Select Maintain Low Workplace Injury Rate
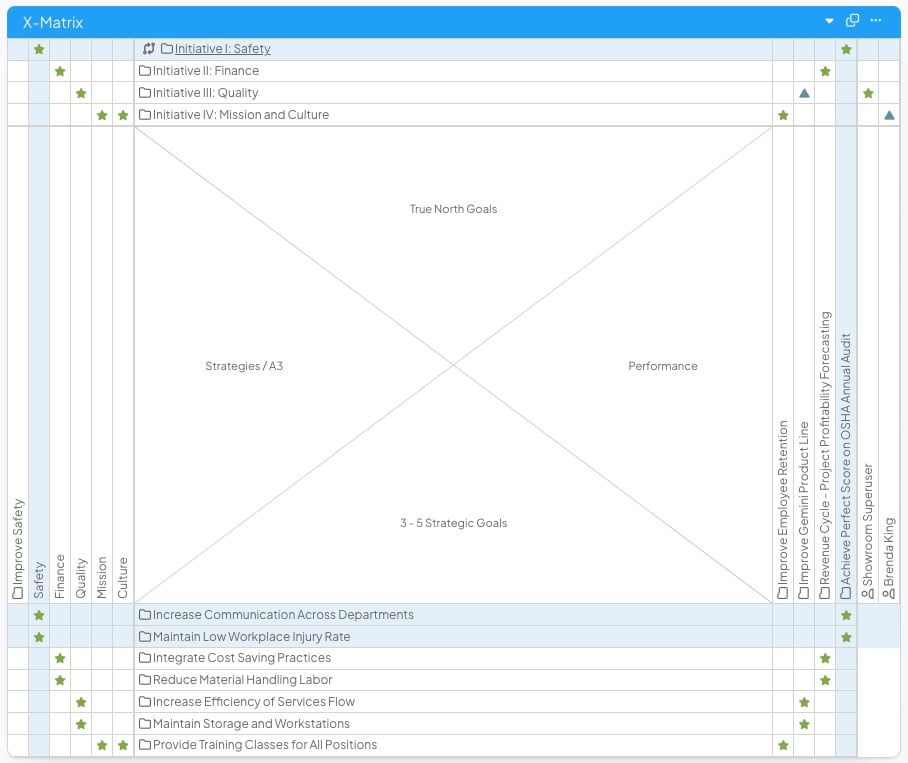908x763 pixels. [251, 637]
